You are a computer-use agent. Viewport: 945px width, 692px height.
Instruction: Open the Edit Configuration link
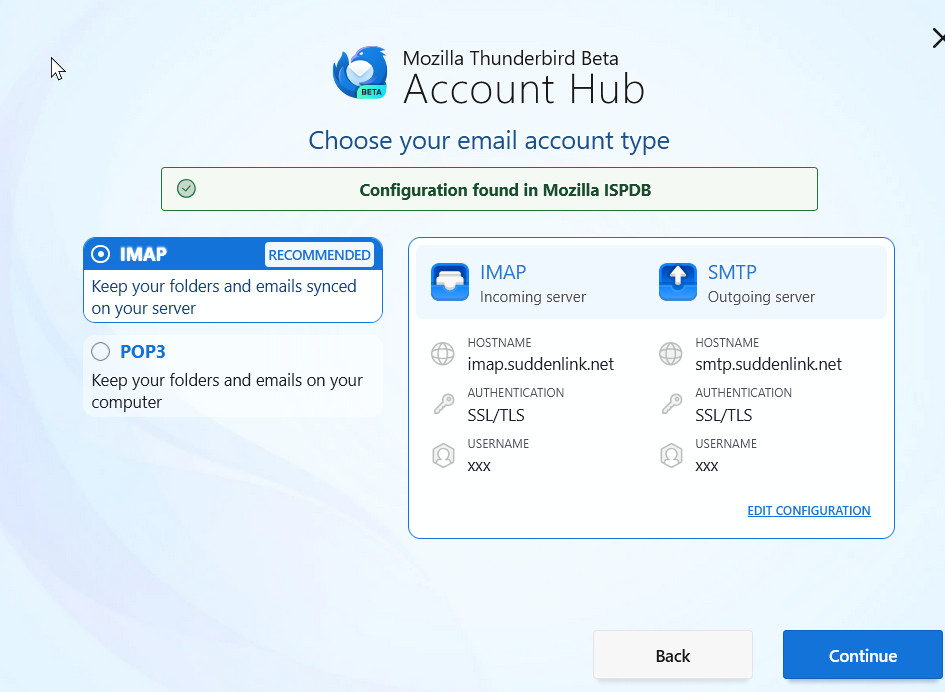pos(809,511)
